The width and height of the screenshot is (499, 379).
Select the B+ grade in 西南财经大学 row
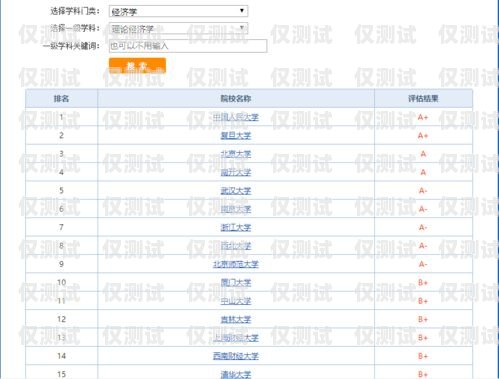(x=423, y=356)
